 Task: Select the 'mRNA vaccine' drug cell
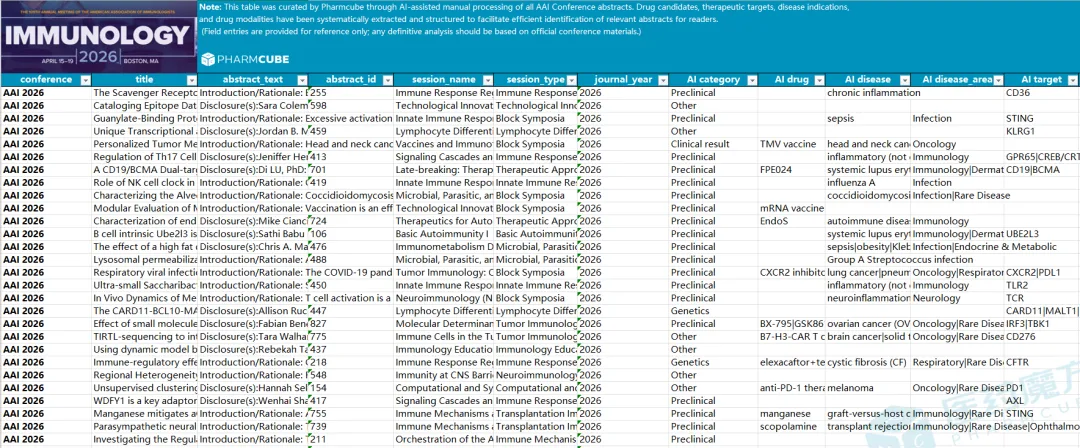791,208
